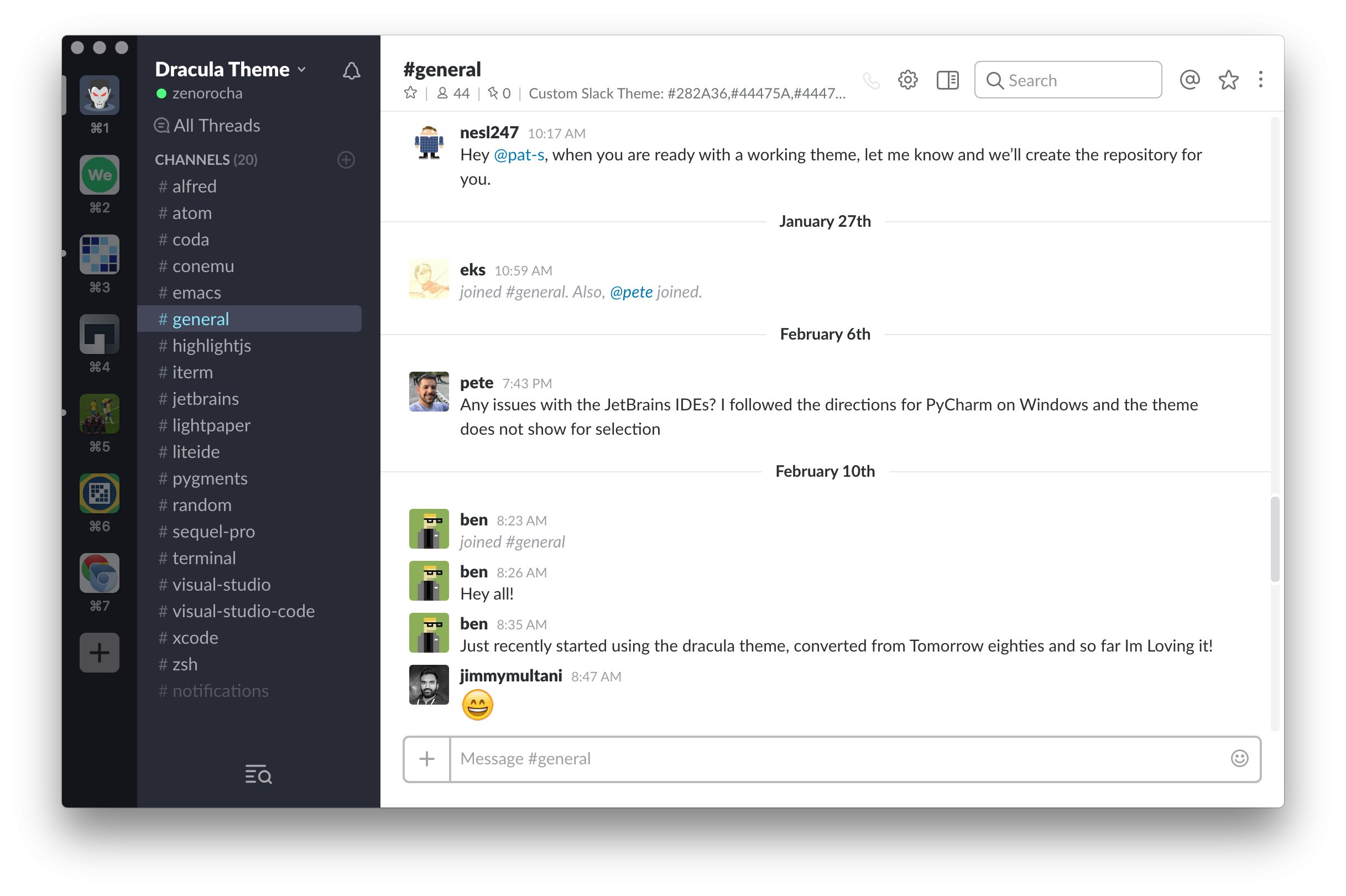Switch to the ⌘5 soccer photo workspace
This screenshot has height=896, width=1346.
pyautogui.click(x=100, y=414)
